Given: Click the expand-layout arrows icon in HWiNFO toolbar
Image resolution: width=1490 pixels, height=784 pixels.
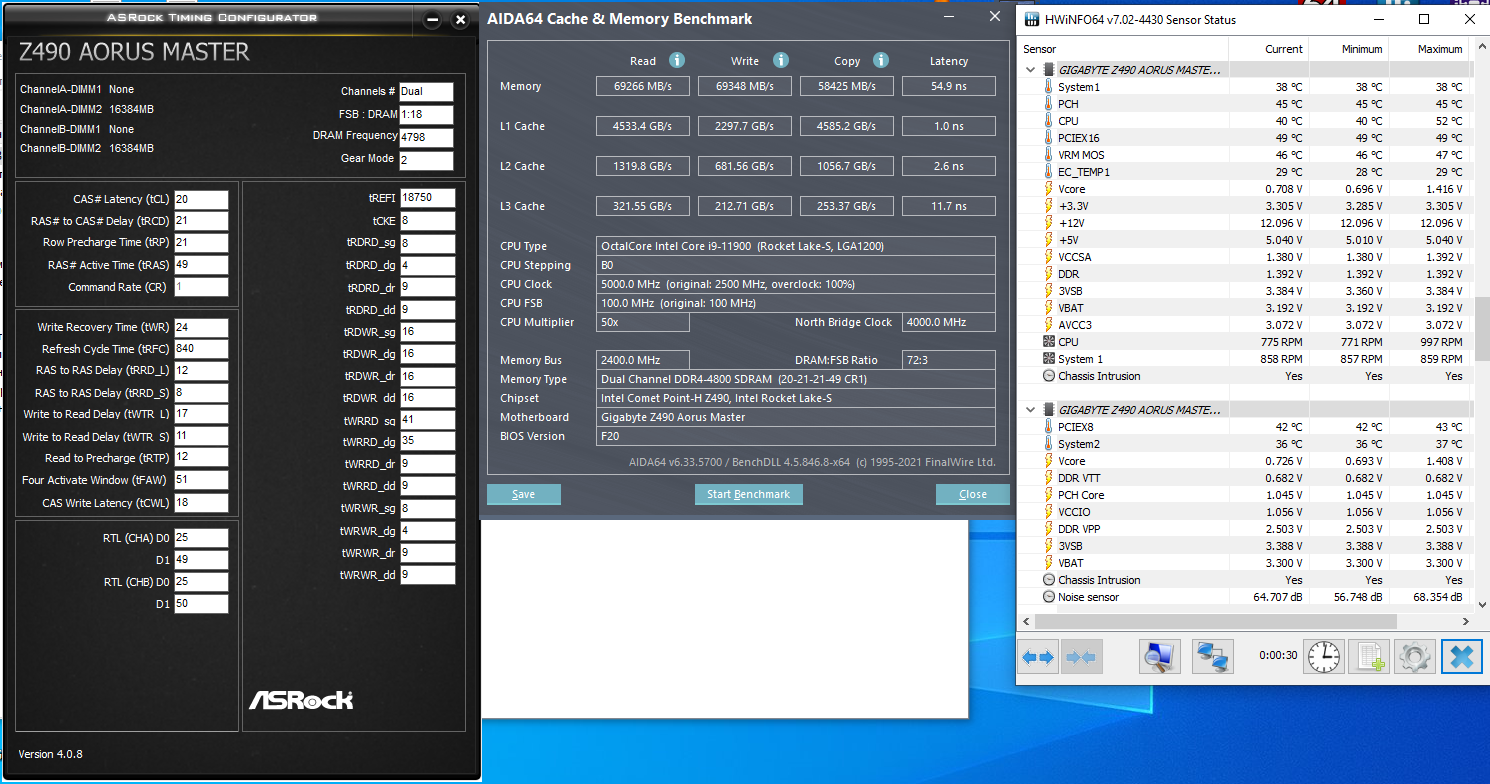Looking at the screenshot, I should [1039, 657].
